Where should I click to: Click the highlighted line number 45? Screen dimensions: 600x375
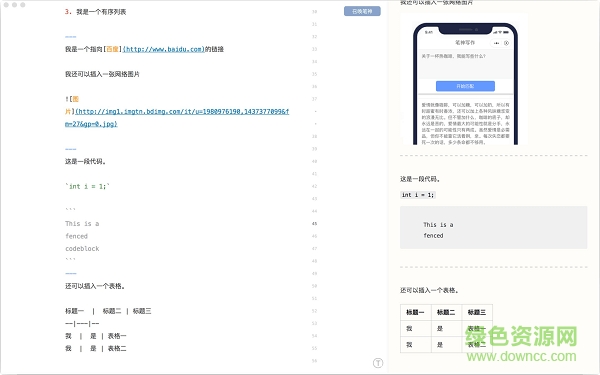314,223
